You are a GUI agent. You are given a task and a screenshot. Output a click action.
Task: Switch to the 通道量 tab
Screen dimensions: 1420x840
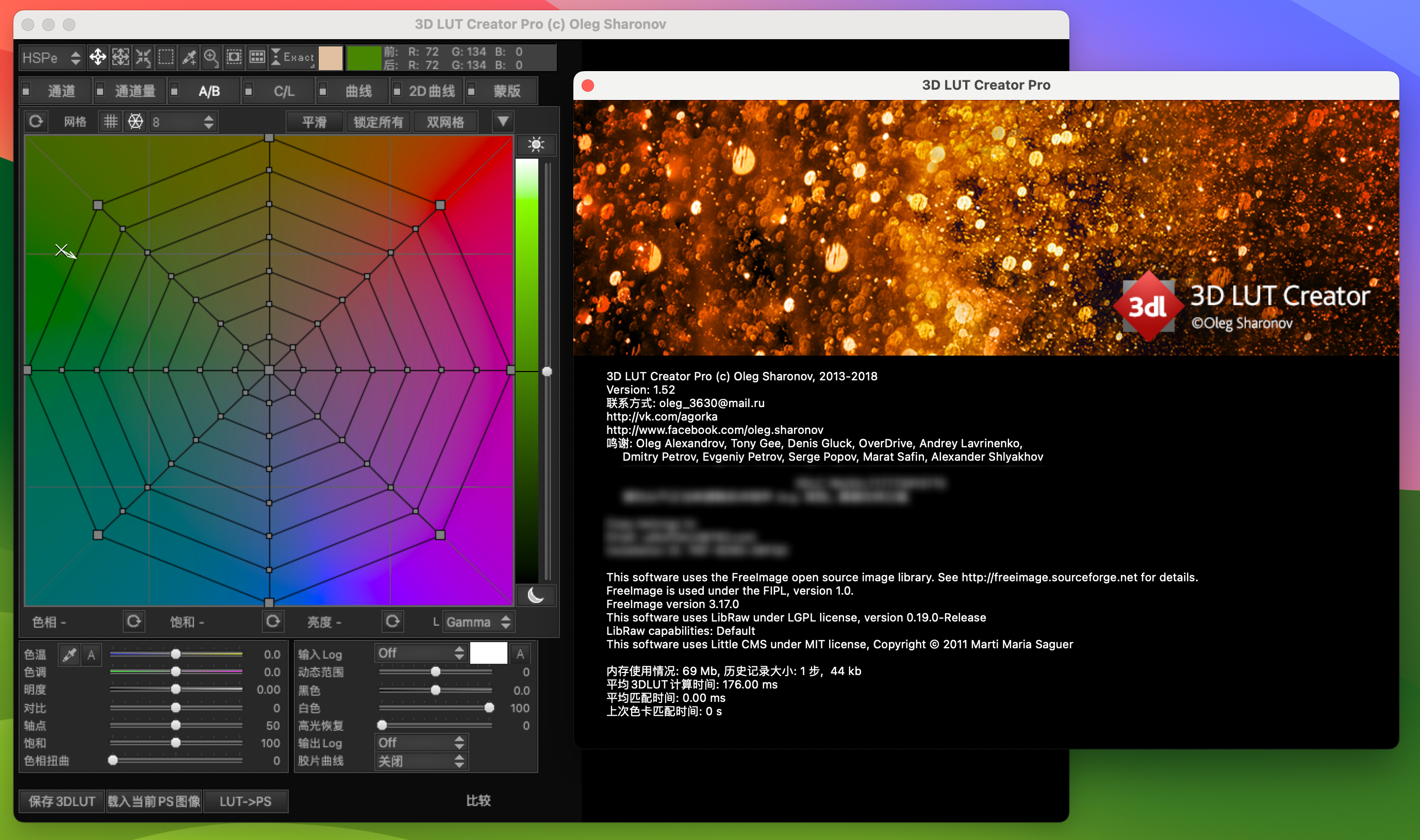point(129,91)
